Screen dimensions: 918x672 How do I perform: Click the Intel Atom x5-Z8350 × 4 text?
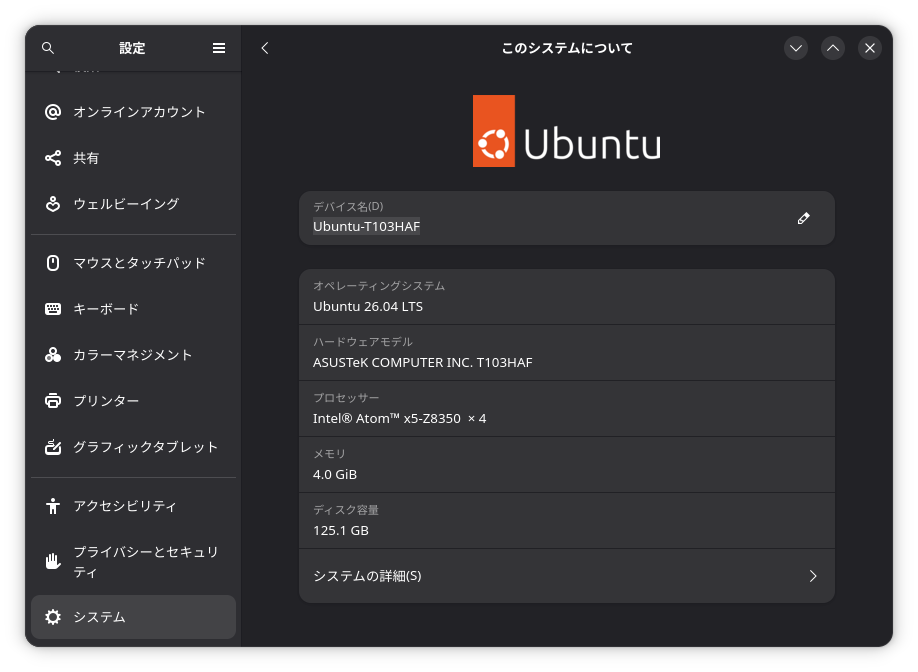coord(399,419)
